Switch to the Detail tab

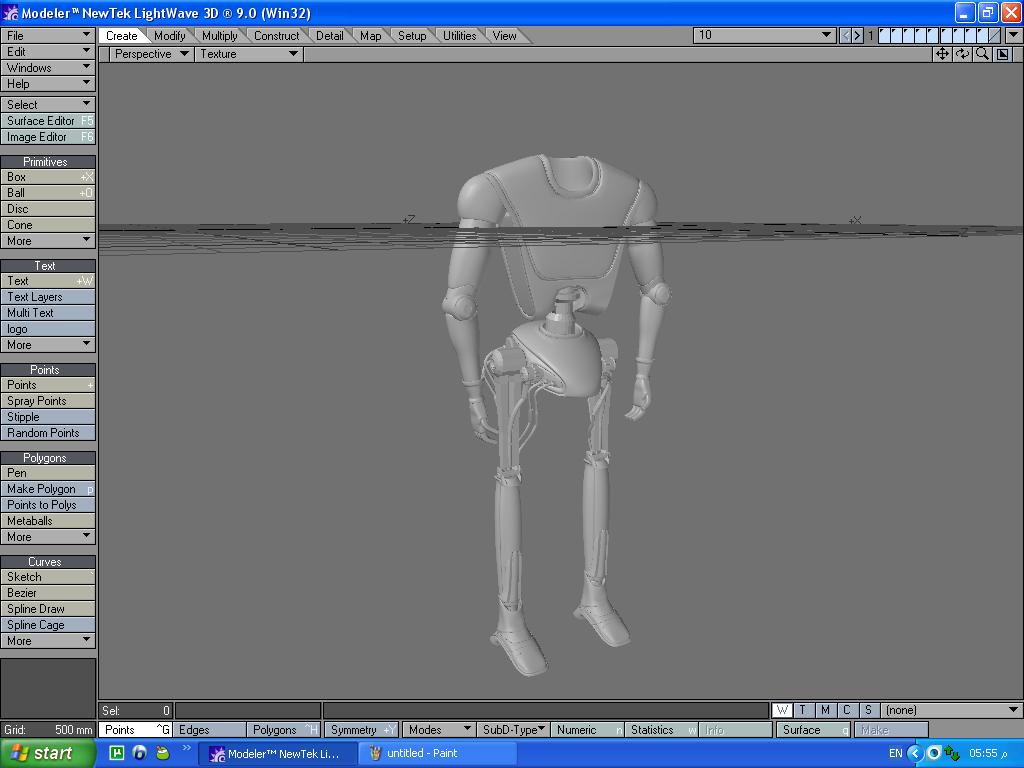pyautogui.click(x=330, y=36)
